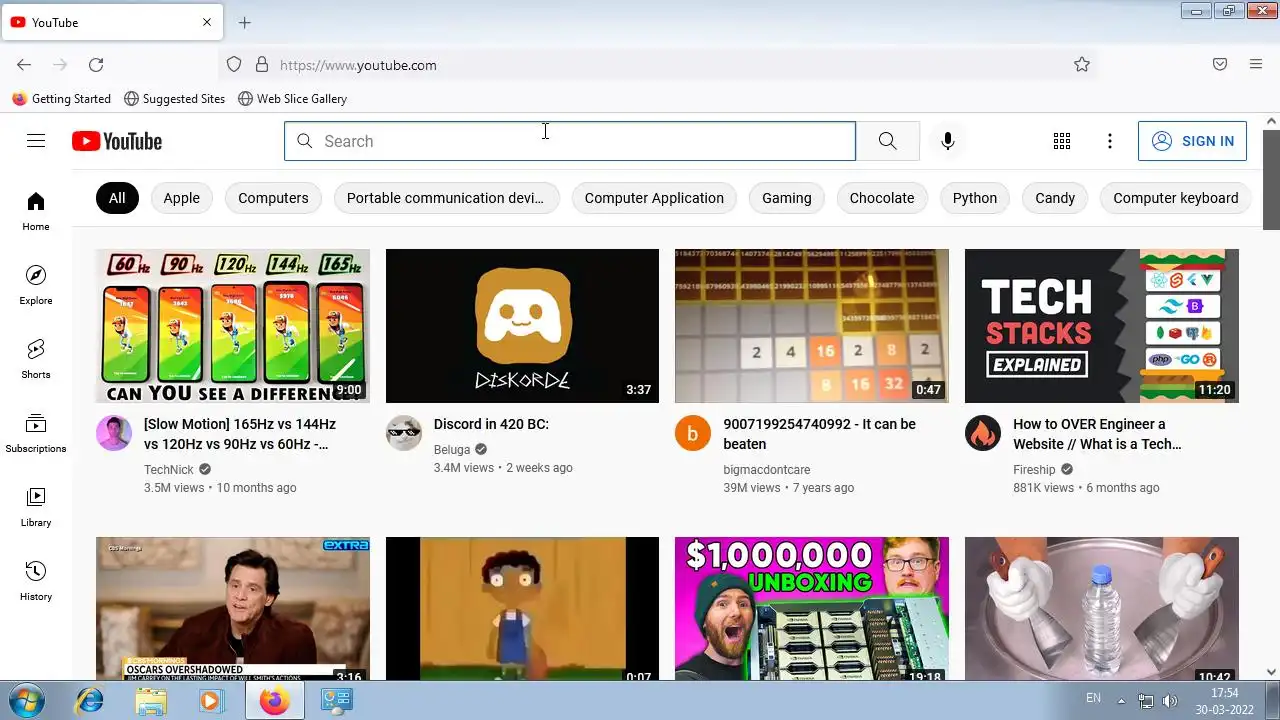Select the Gaming filter chip

pos(787,198)
